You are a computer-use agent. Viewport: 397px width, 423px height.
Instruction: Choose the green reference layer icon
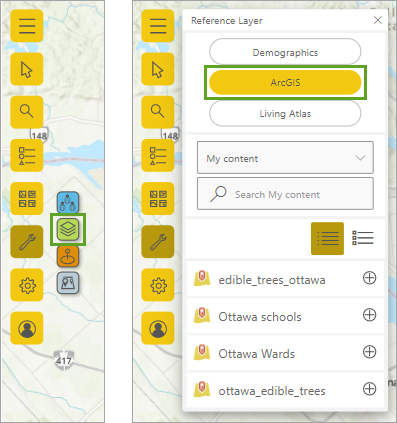click(x=68, y=229)
